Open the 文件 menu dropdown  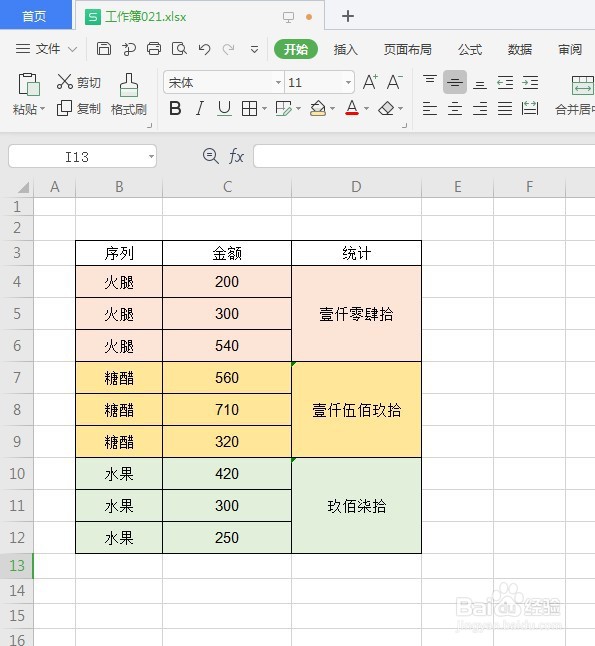click(46, 49)
